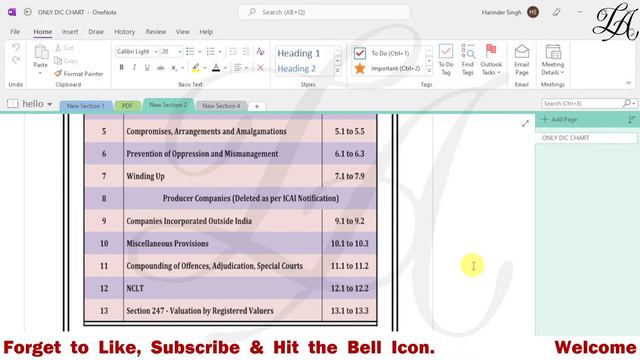
Task: Open highlight color dropdown arrow
Action: [204, 68]
